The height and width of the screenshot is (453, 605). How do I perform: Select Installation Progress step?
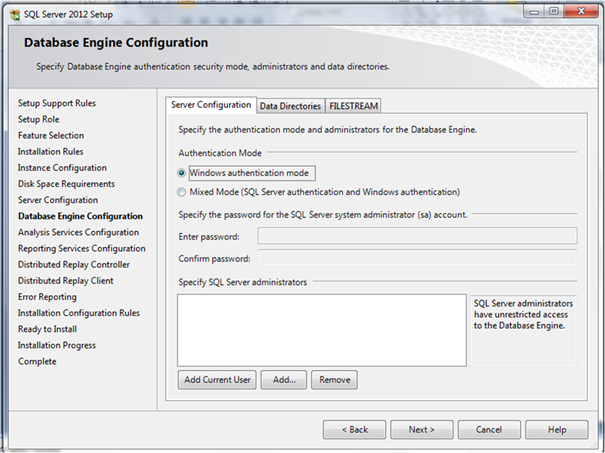(x=57, y=346)
